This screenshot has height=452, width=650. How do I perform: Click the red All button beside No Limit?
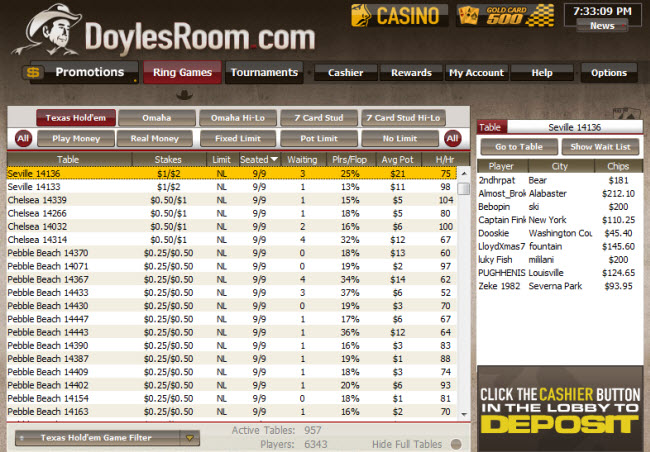click(452, 139)
